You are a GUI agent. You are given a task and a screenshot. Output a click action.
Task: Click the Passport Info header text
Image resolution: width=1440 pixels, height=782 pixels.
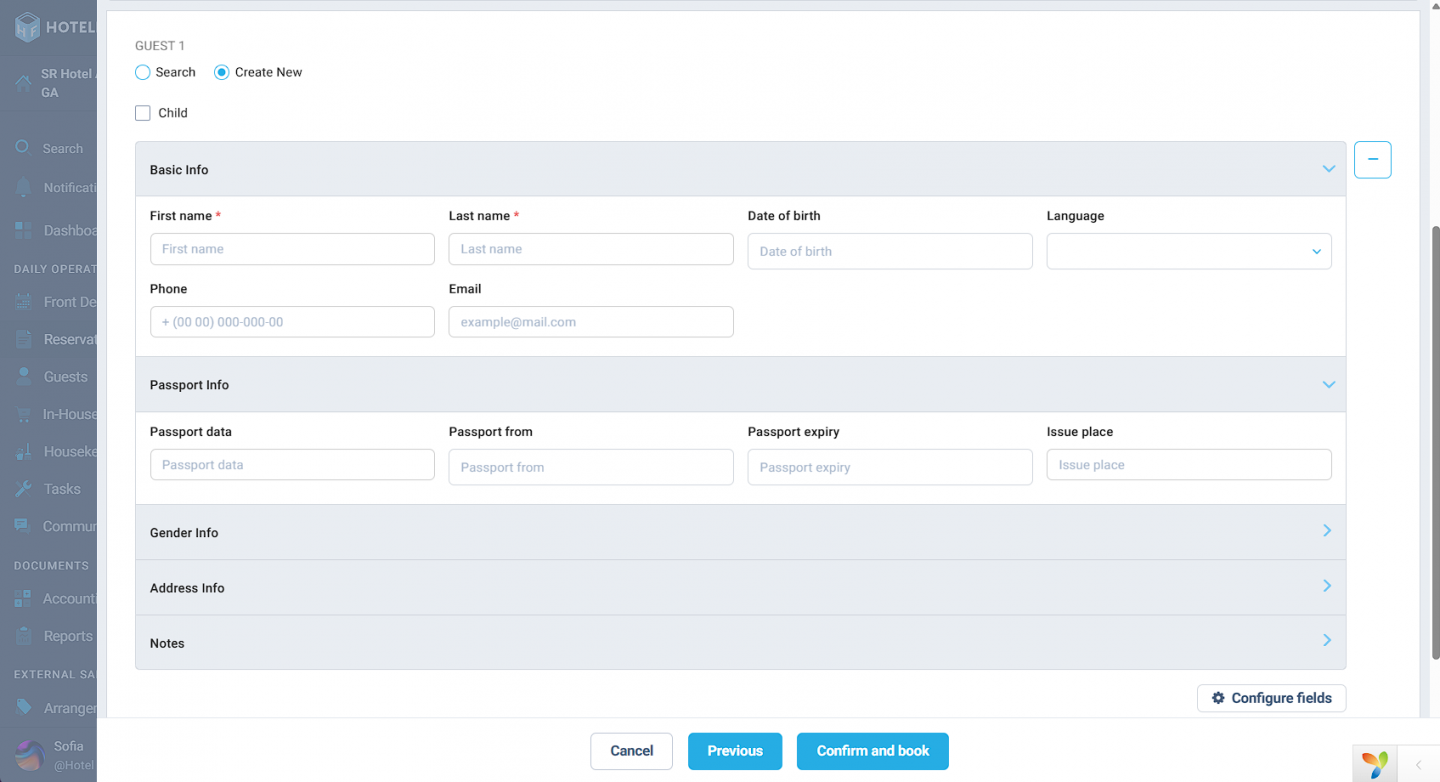[189, 385]
